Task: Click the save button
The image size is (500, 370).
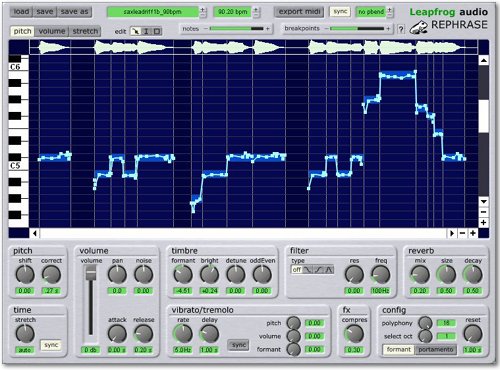Action: pos(45,12)
